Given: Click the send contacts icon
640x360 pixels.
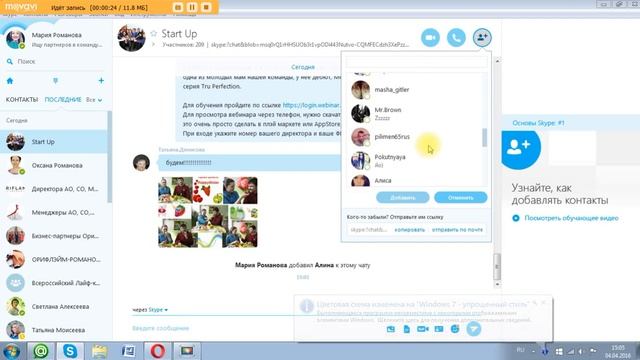Looking at the screenshot, I should (439, 329).
